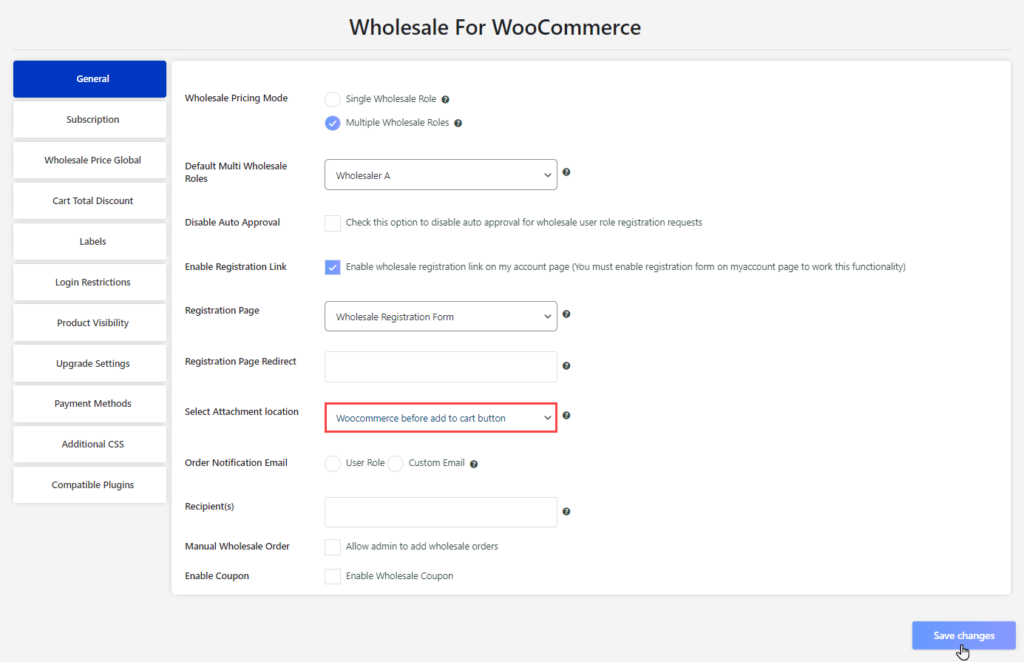
Task: Expand Select Attachment location dropdown
Action: (441, 418)
